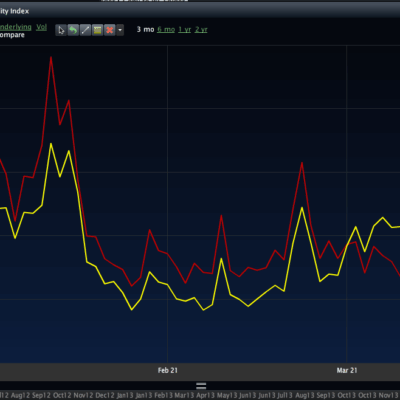Click the May13 timeline label

click(x=227, y=396)
